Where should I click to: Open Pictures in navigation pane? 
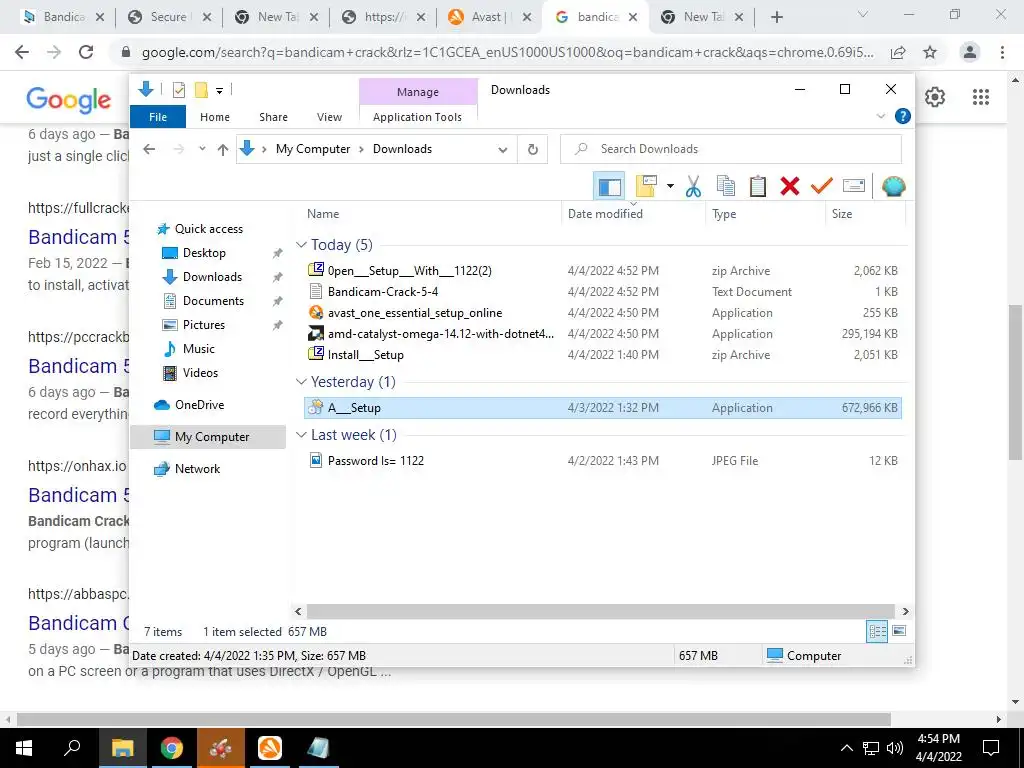click(204, 325)
